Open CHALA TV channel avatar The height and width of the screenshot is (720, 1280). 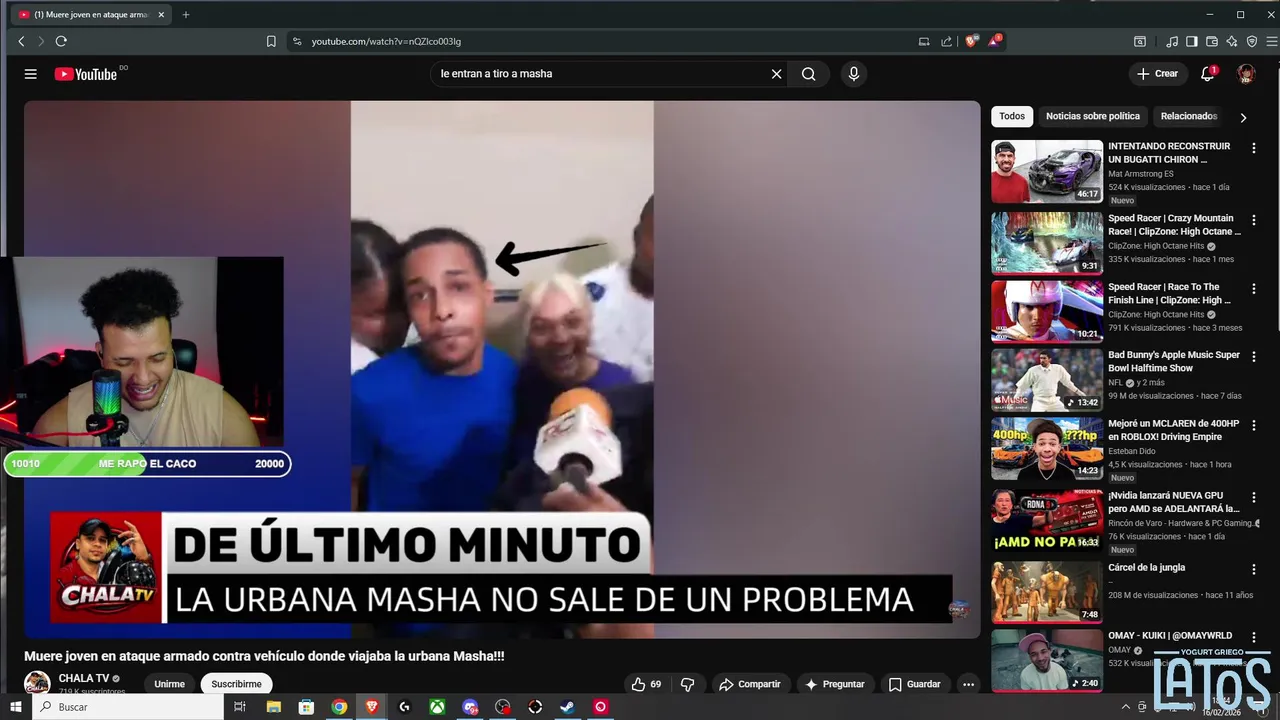click(x=37, y=683)
